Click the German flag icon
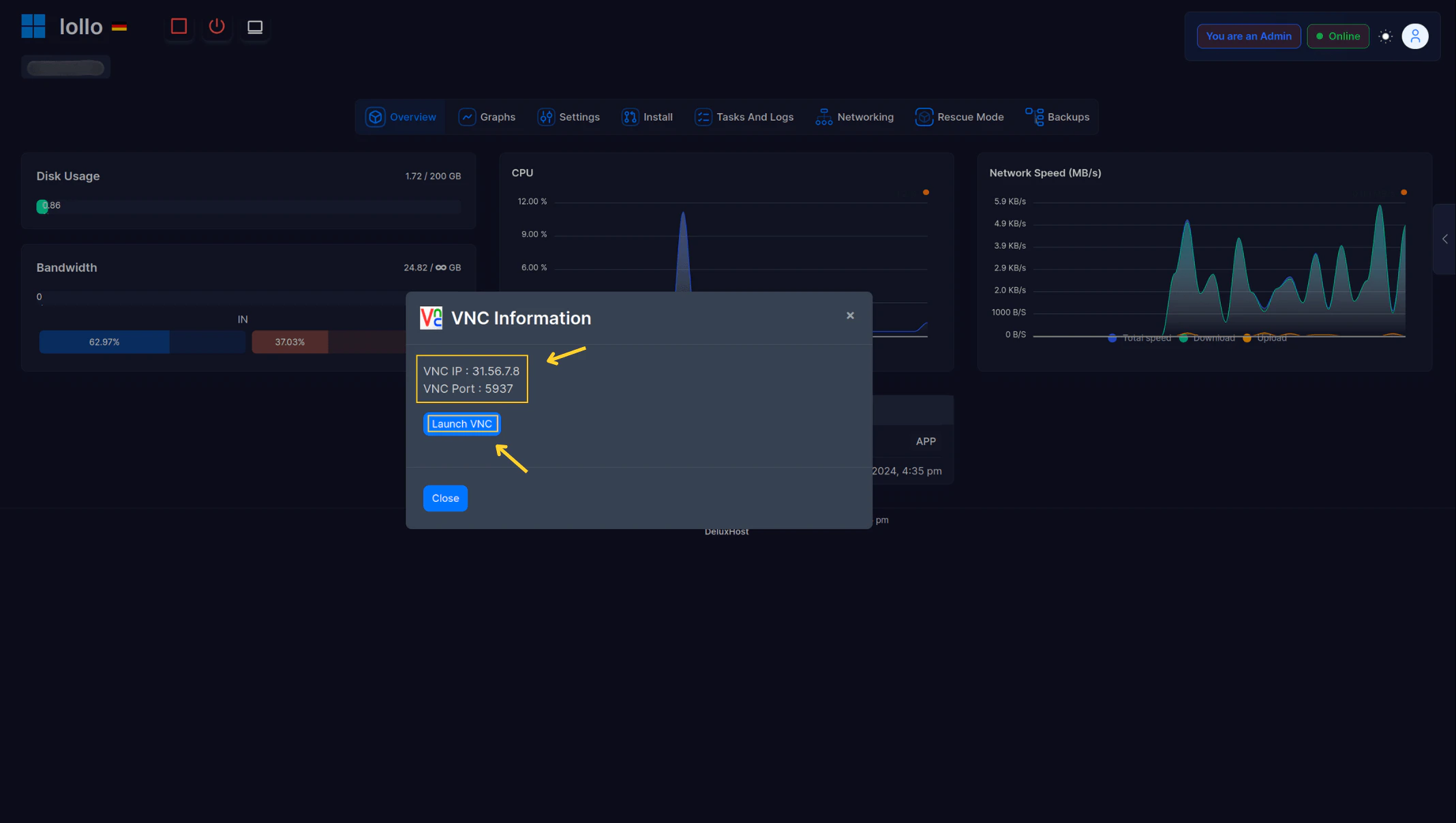 [x=119, y=28]
